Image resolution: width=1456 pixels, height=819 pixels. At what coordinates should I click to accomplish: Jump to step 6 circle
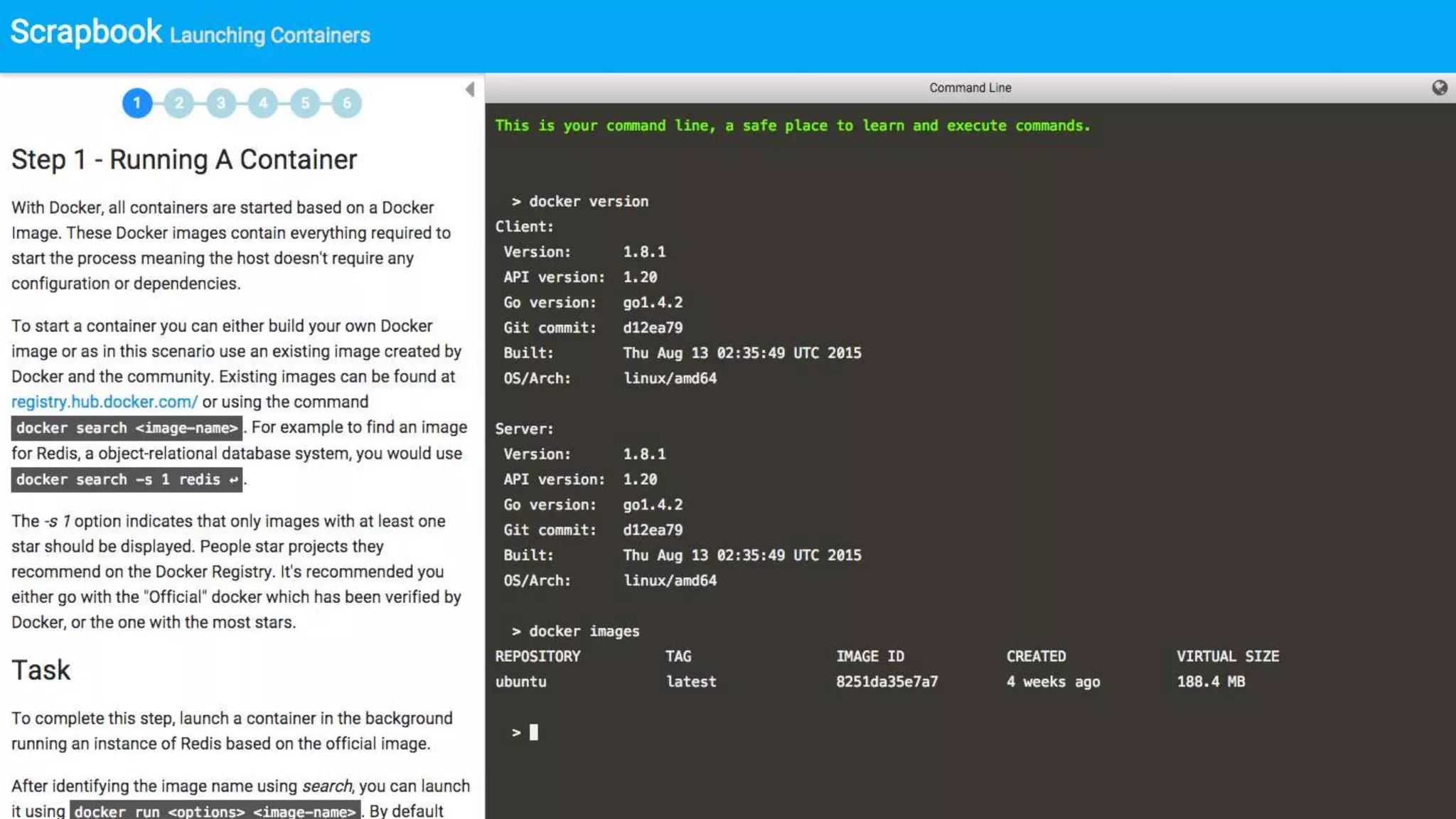pos(347,103)
